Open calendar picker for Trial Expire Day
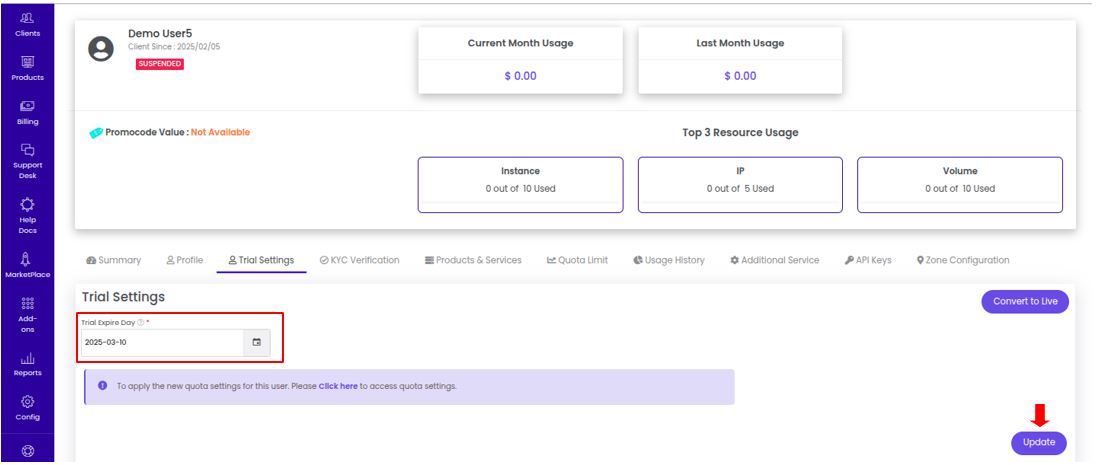Screen dimensions: 1098x465 (256, 342)
